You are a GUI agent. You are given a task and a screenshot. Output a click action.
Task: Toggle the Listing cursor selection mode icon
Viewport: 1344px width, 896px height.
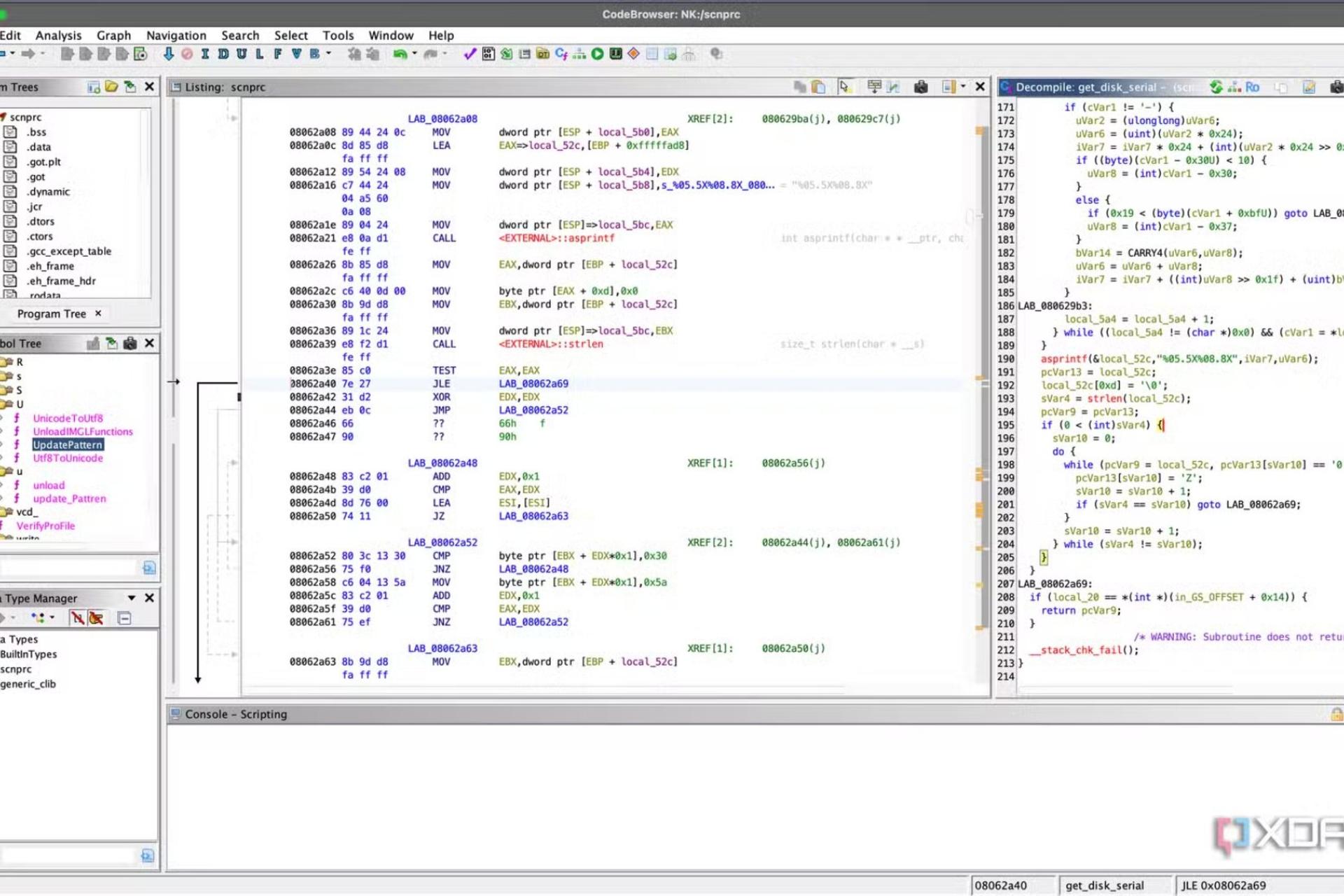844,87
